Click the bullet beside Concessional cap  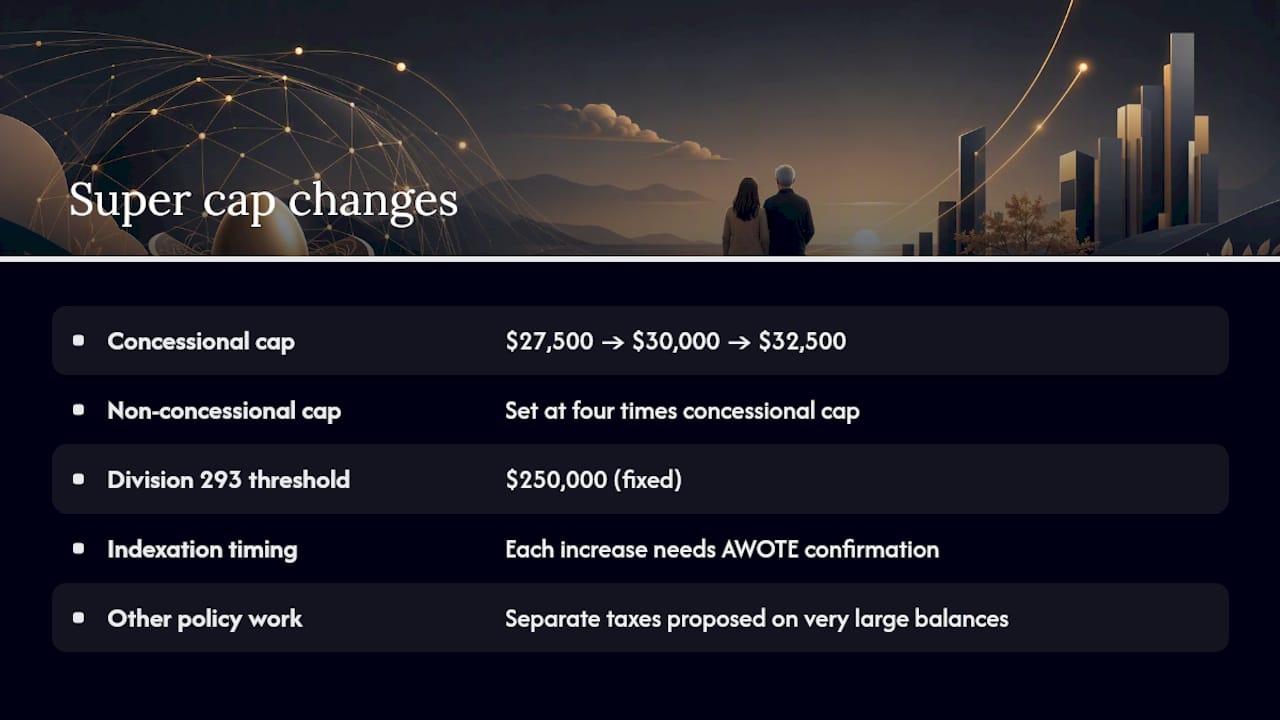coord(79,341)
